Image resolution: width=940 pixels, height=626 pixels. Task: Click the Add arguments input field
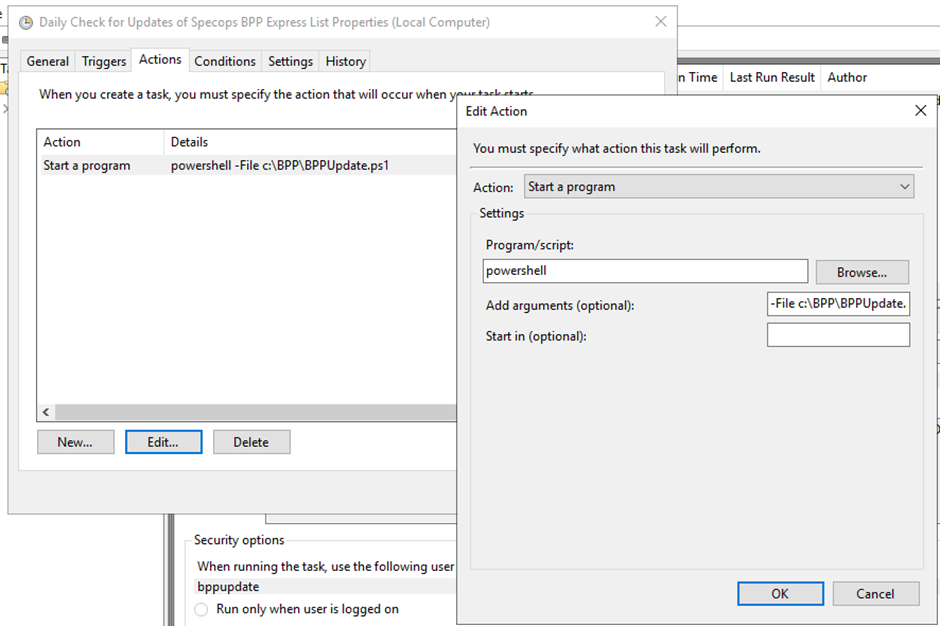[x=838, y=303]
